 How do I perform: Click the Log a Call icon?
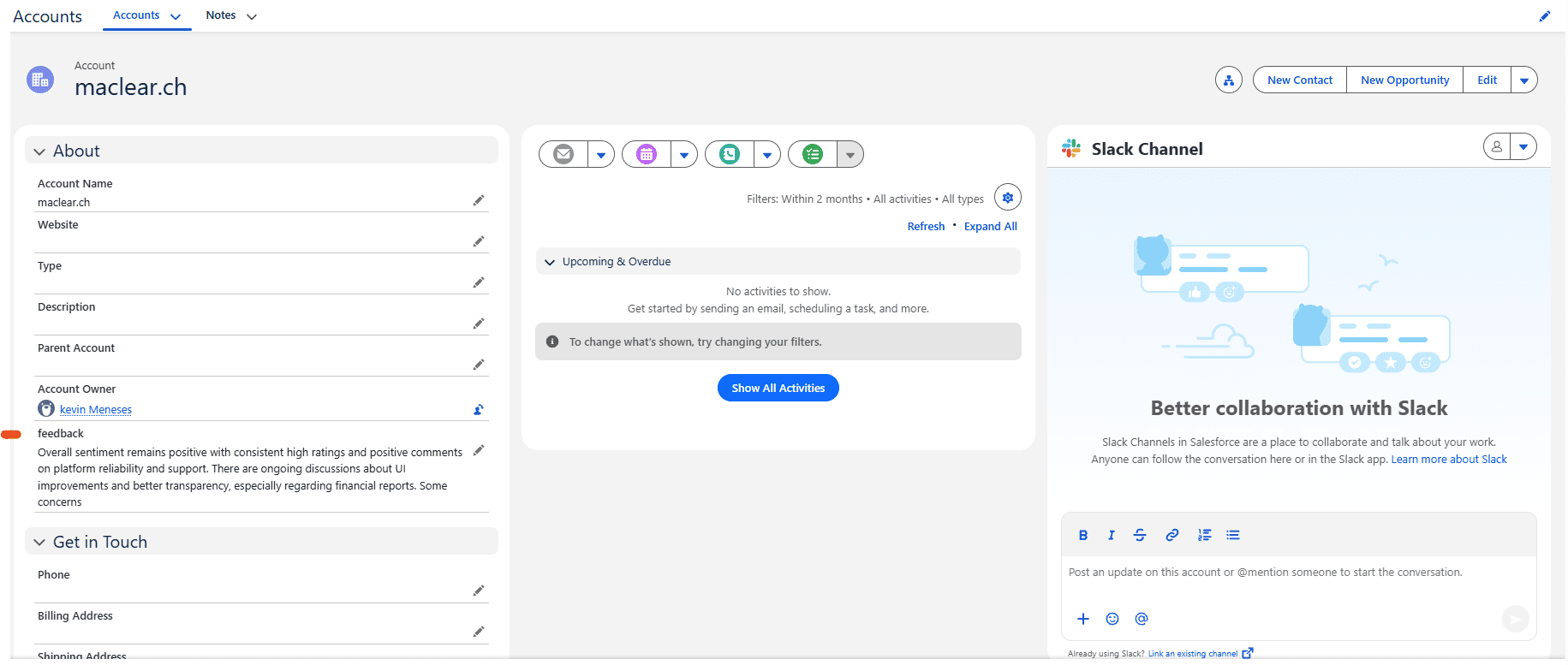730,154
